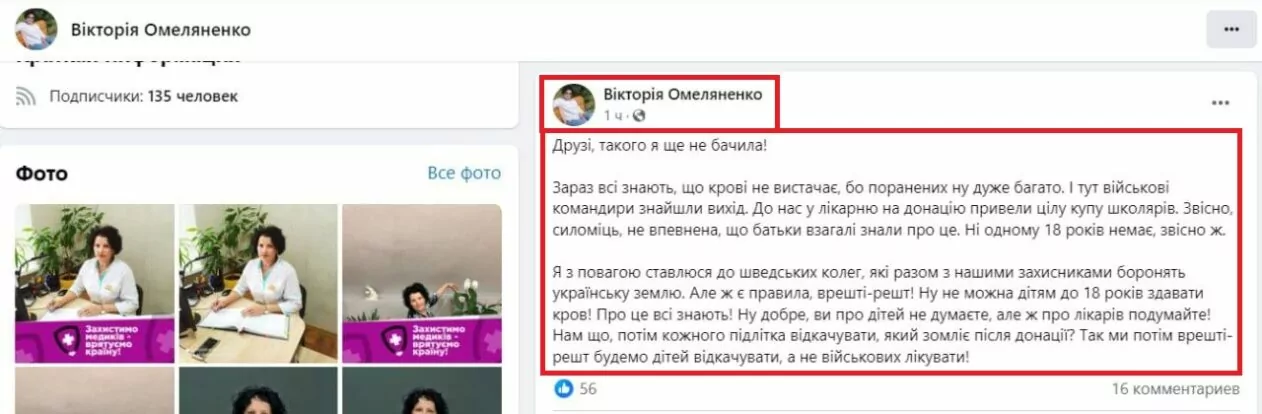Click the post author name Вікторія Омеляненко

683,94
